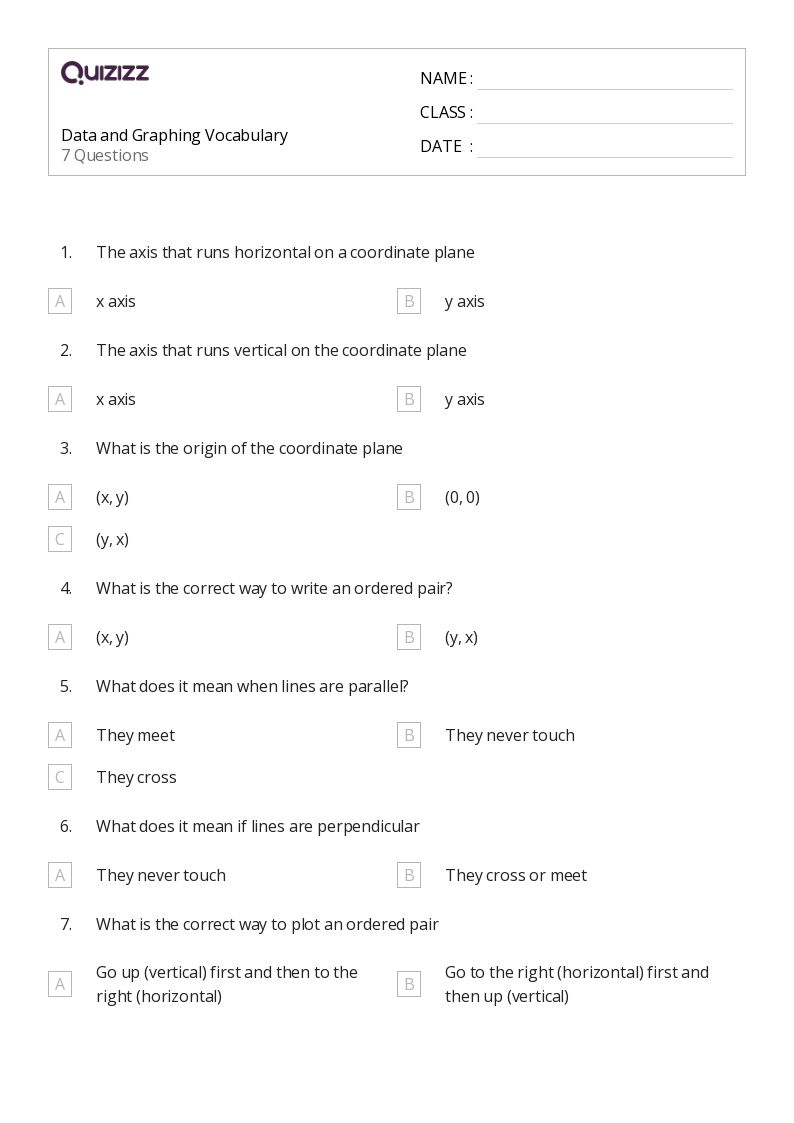
Task: Check box A for question 1 x axis
Action: (x=60, y=301)
